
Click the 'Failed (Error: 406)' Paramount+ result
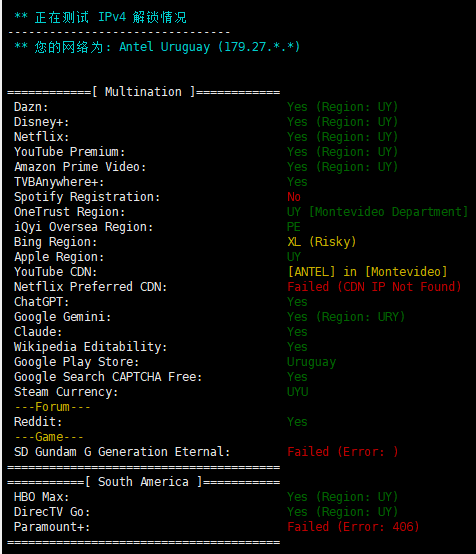point(353,528)
